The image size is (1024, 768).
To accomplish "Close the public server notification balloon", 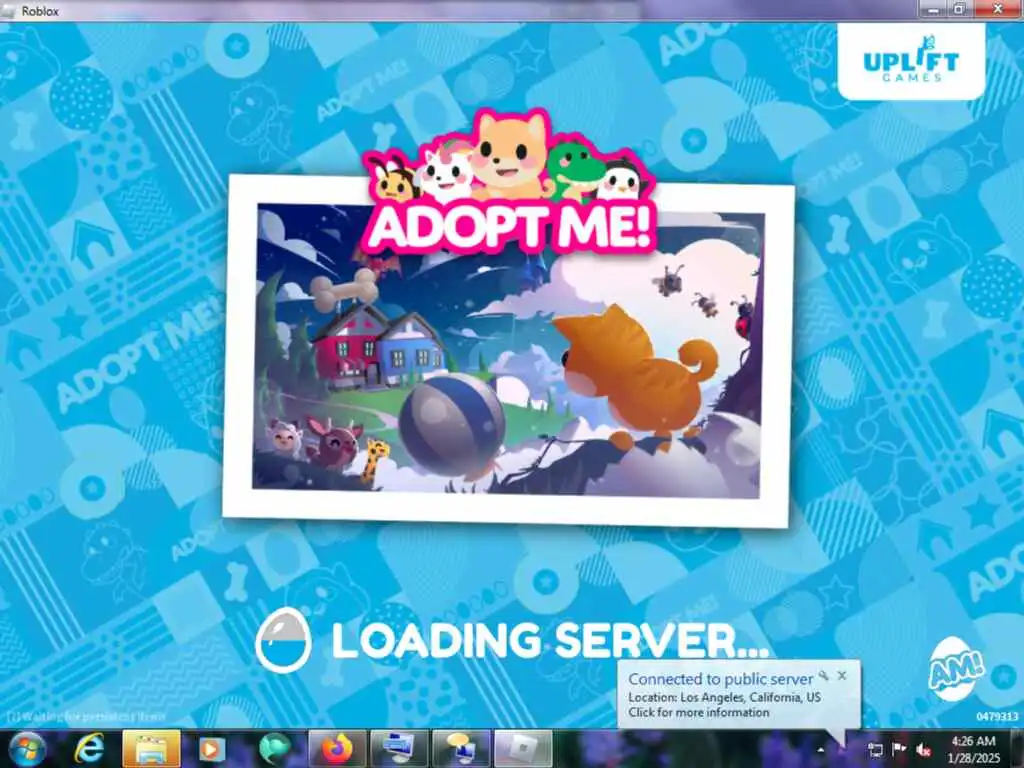I will click(x=842, y=676).
